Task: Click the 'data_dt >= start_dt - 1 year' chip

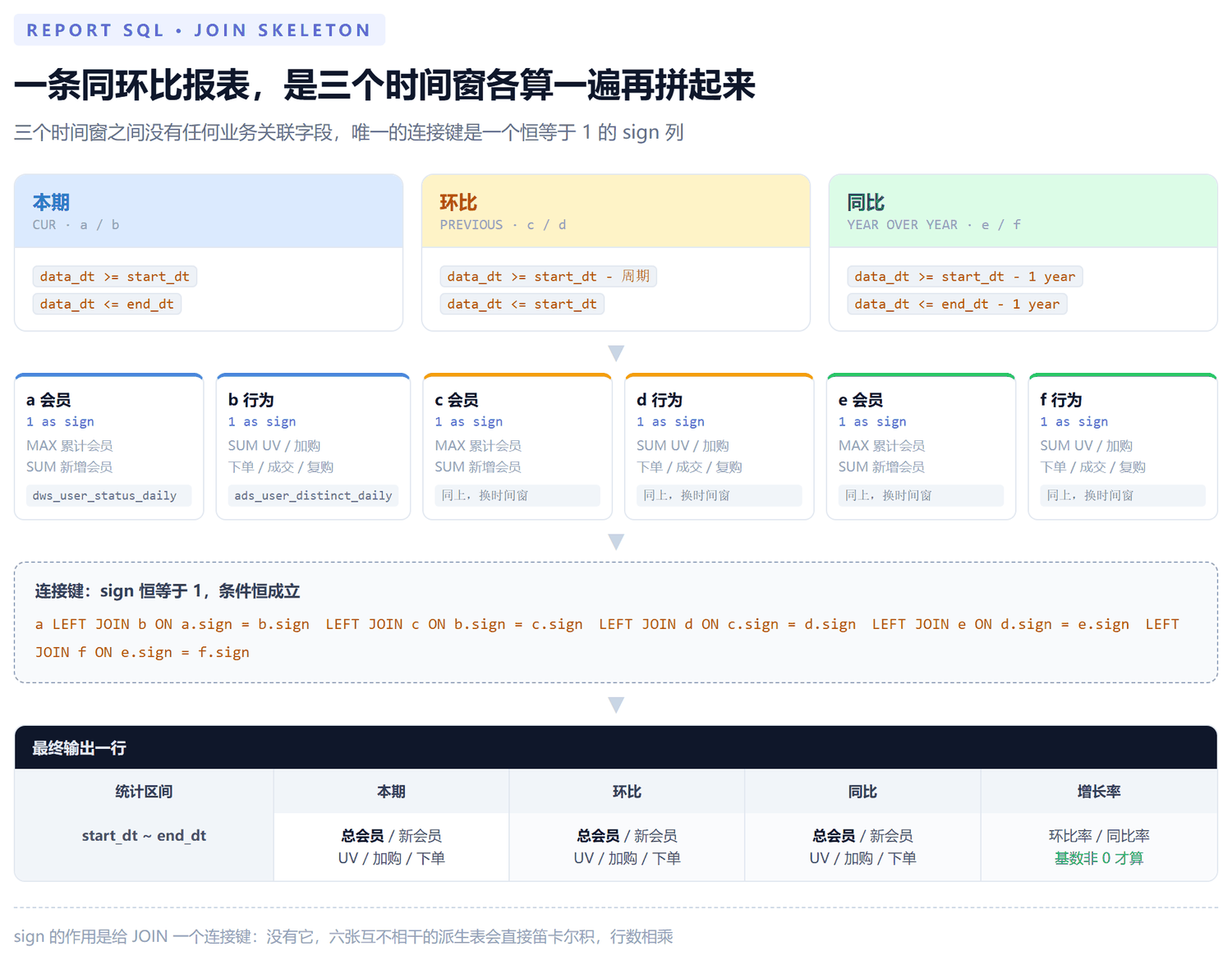Action: (965, 276)
